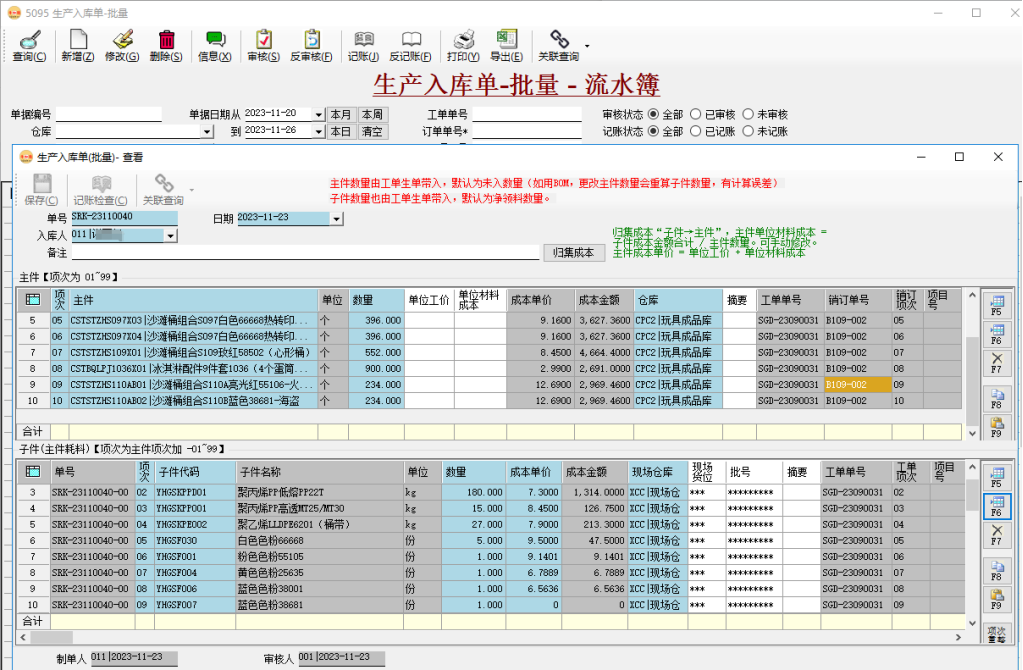Click the F7 delete-row icon beside 主件 table
This screenshot has width=1023, height=670.
997,362
